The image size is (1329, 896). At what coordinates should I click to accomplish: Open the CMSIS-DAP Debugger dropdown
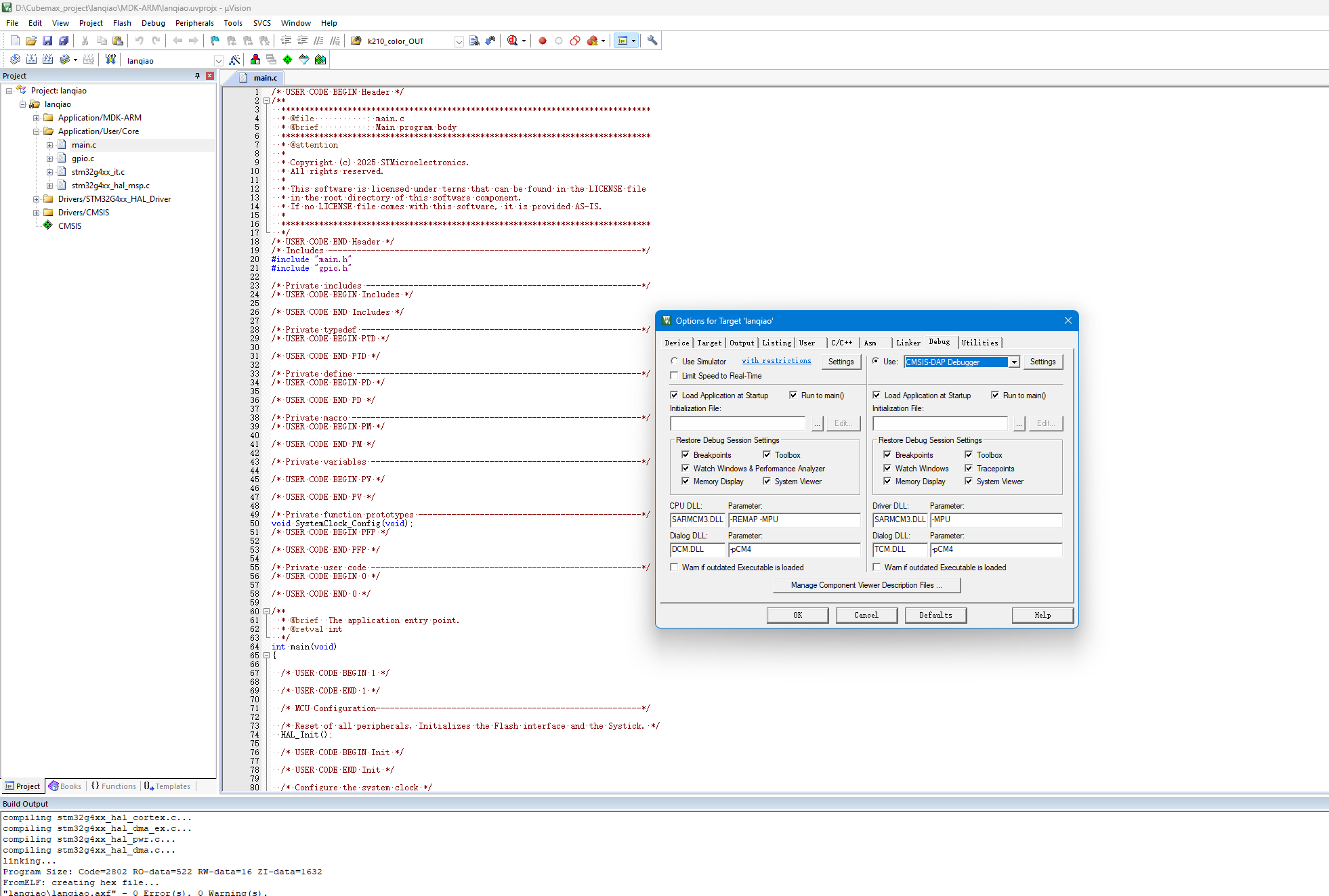coord(1014,362)
